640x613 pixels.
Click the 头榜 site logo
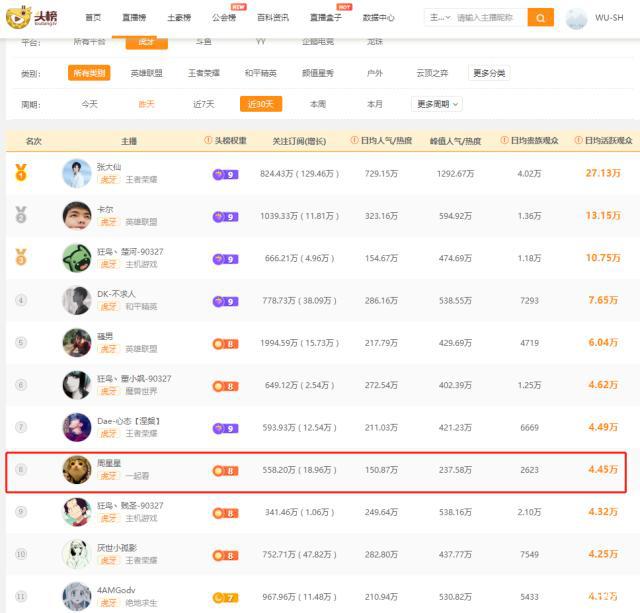[x=32, y=17]
